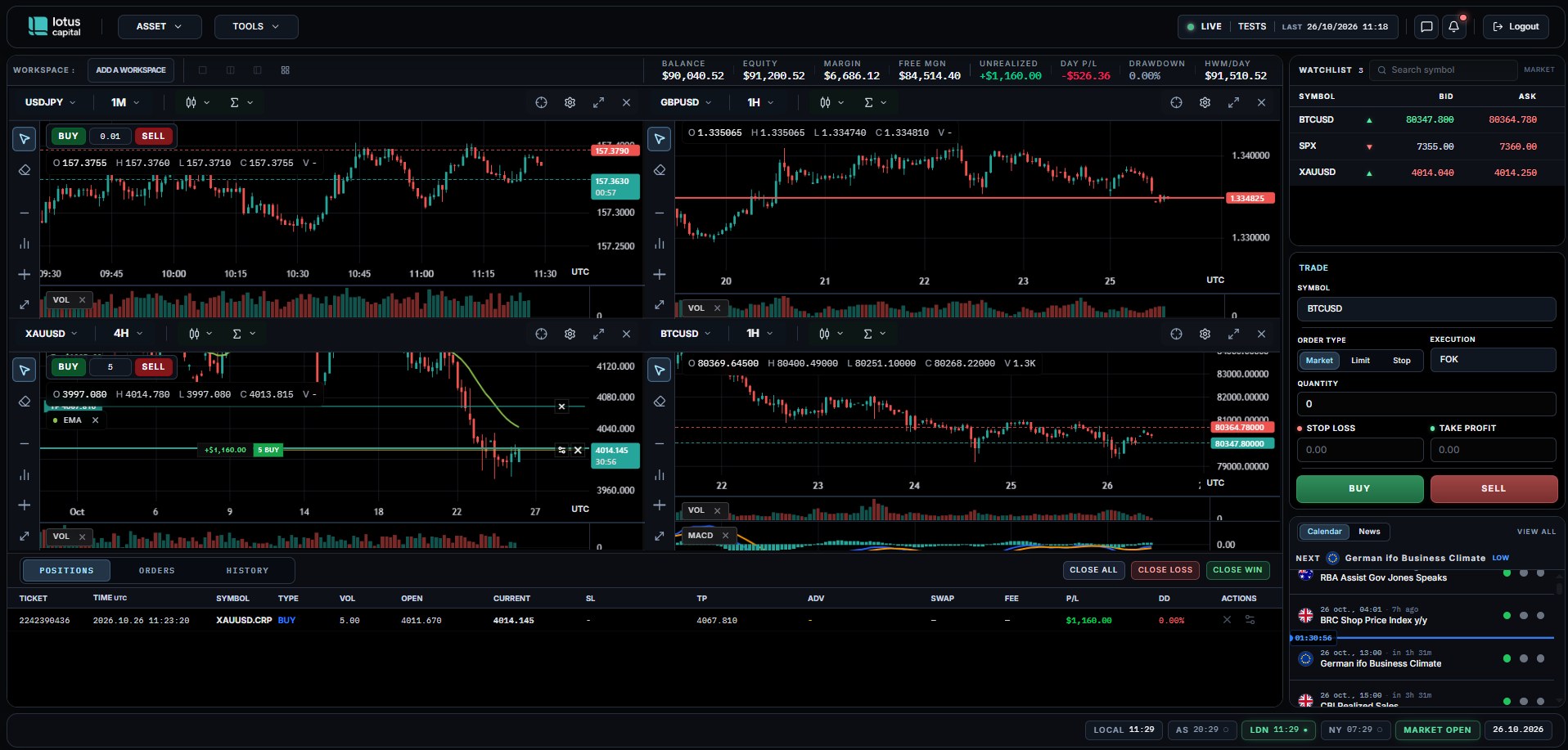The image size is (1568, 750).
Task: Click the QUANTITY input field
Action: tap(1426, 404)
